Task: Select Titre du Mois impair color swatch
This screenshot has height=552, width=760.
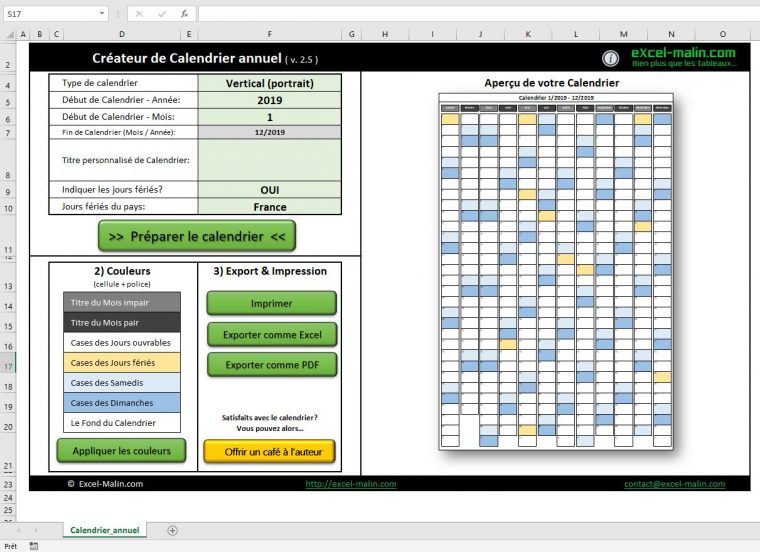Action: 122,302
